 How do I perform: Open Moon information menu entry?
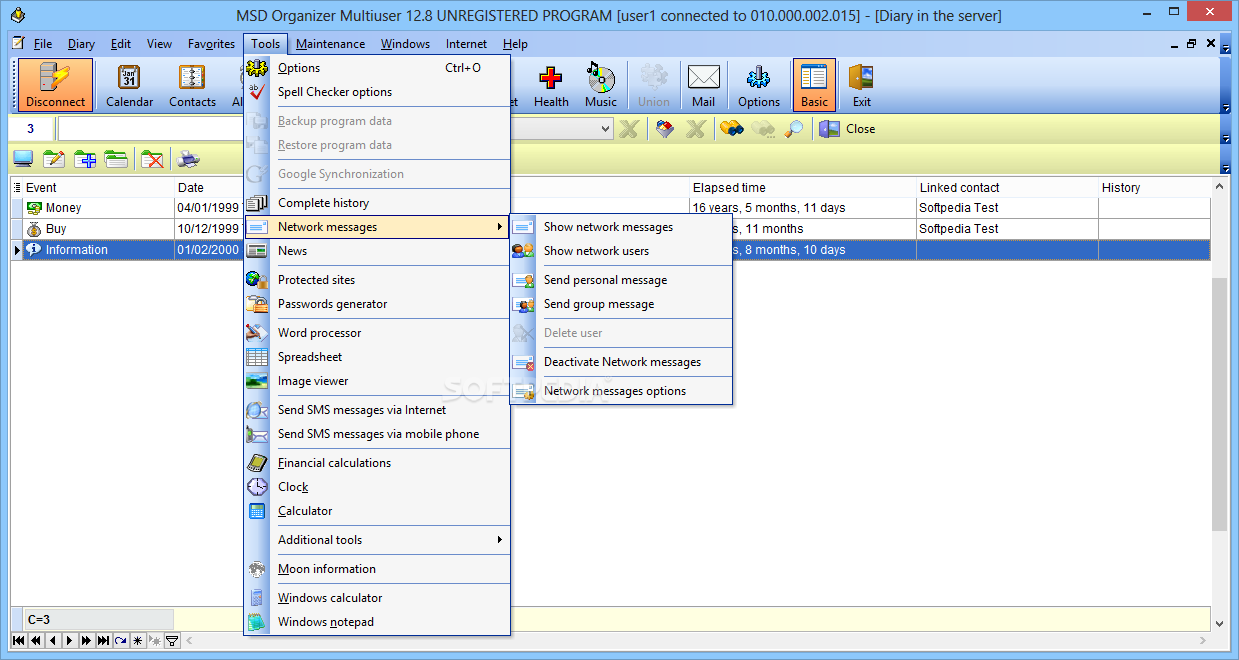click(x=377, y=569)
